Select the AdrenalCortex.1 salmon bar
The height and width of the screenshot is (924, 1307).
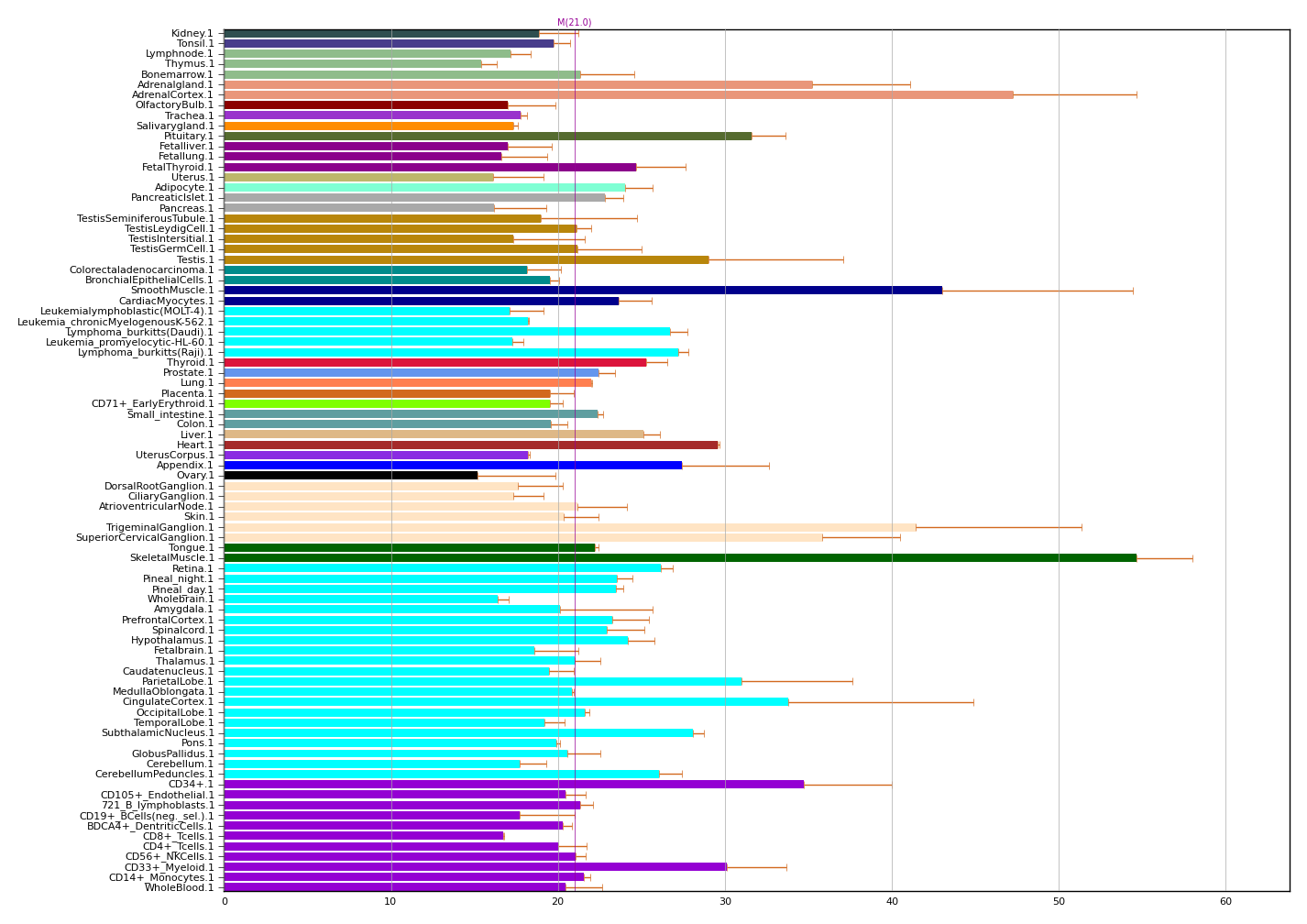pyautogui.click(x=618, y=94)
